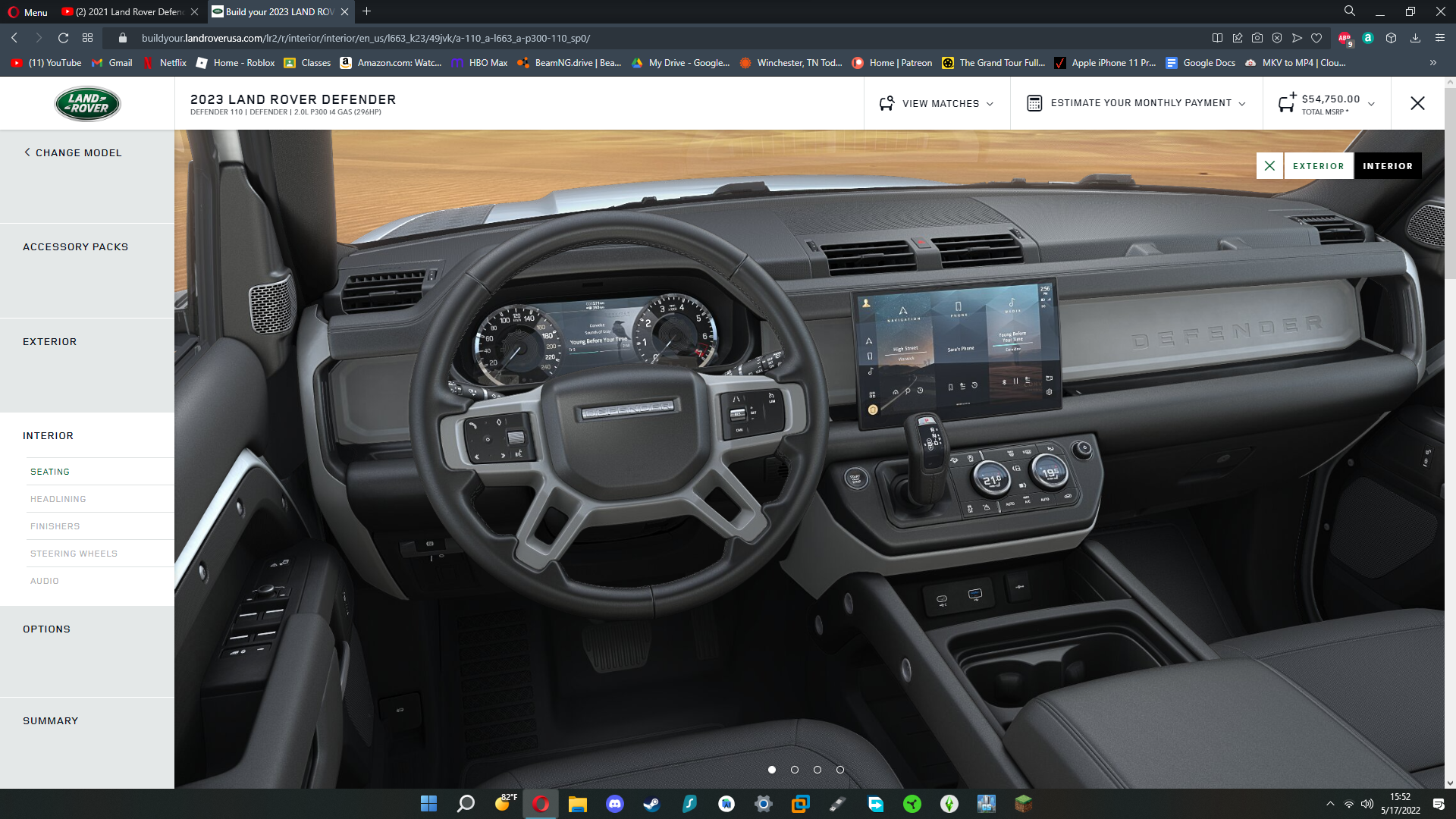Switch to the YouTube Land Rover tab

(129, 11)
